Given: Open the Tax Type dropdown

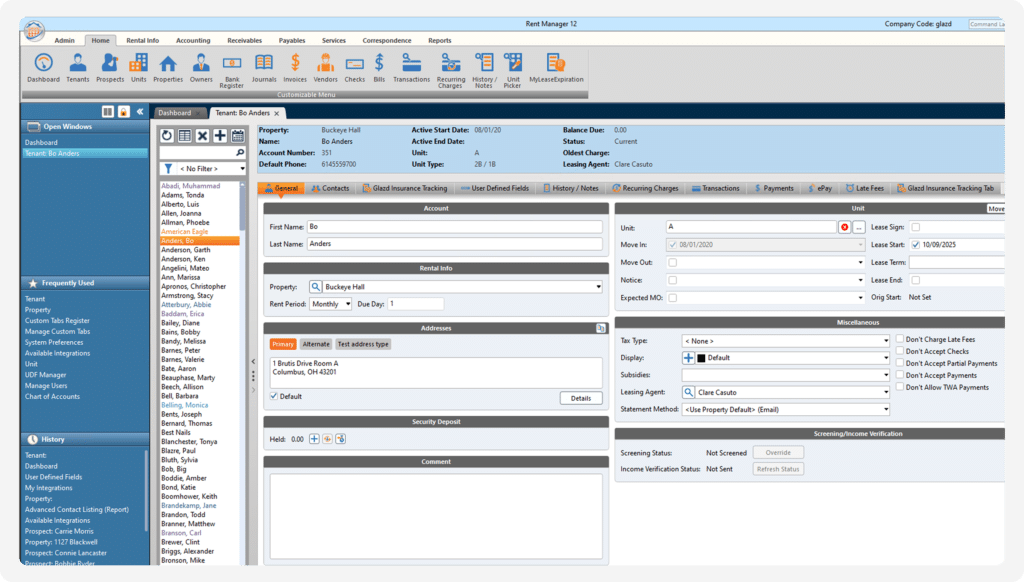Looking at the screenshot, I should [786, 341].
